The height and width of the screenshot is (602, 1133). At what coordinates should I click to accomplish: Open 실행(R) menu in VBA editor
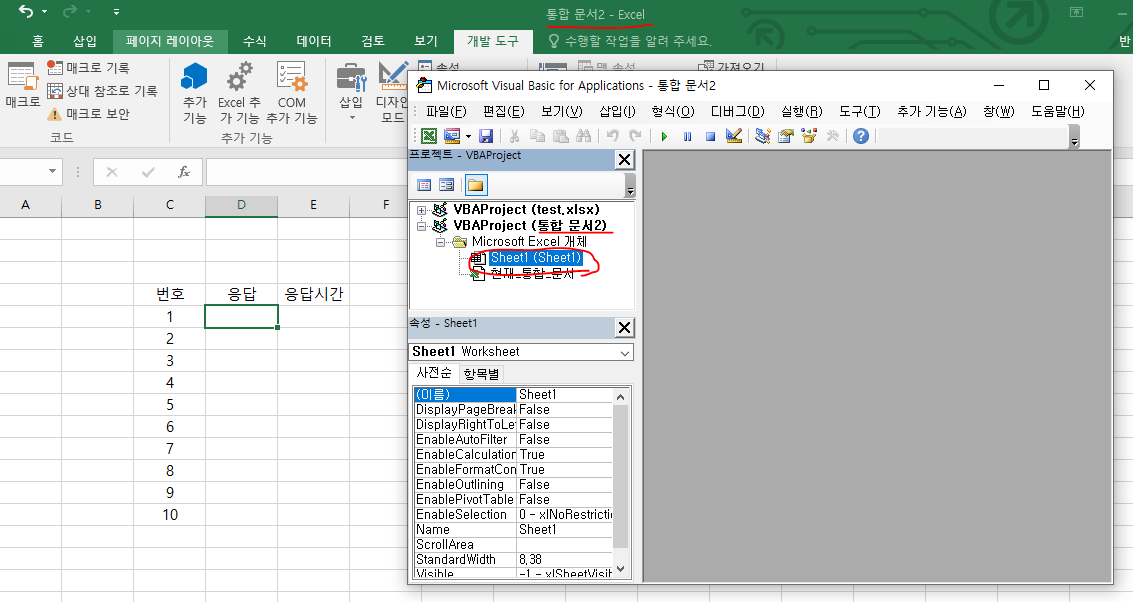[x=801, y=111]
